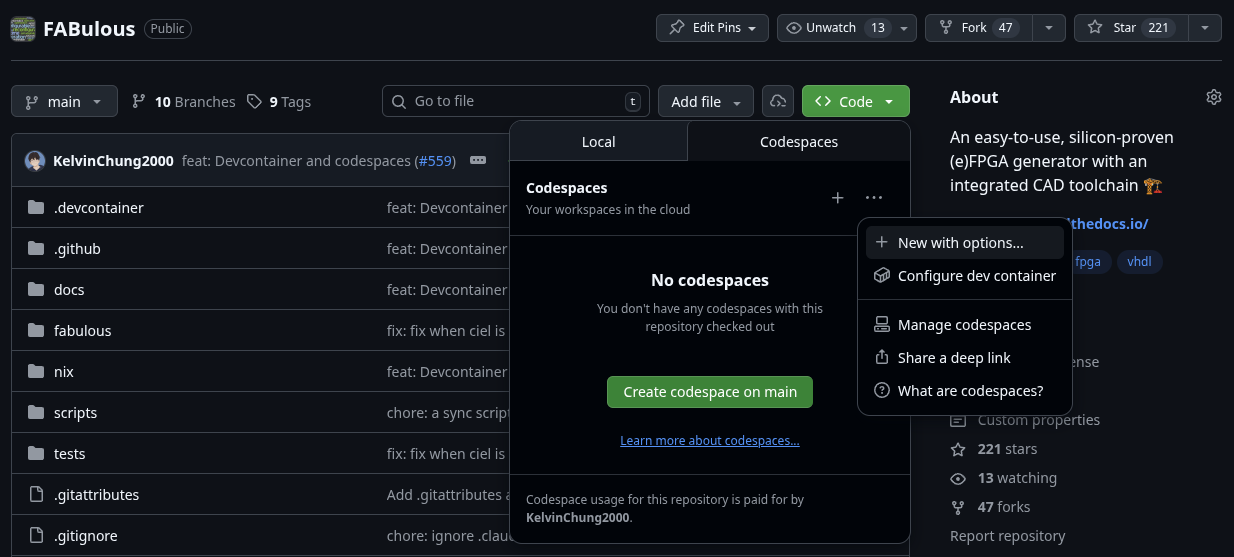Open the docs folder name
This screenshot has width=1234, height=557.
pyautogui.click(x=69, y=290)
